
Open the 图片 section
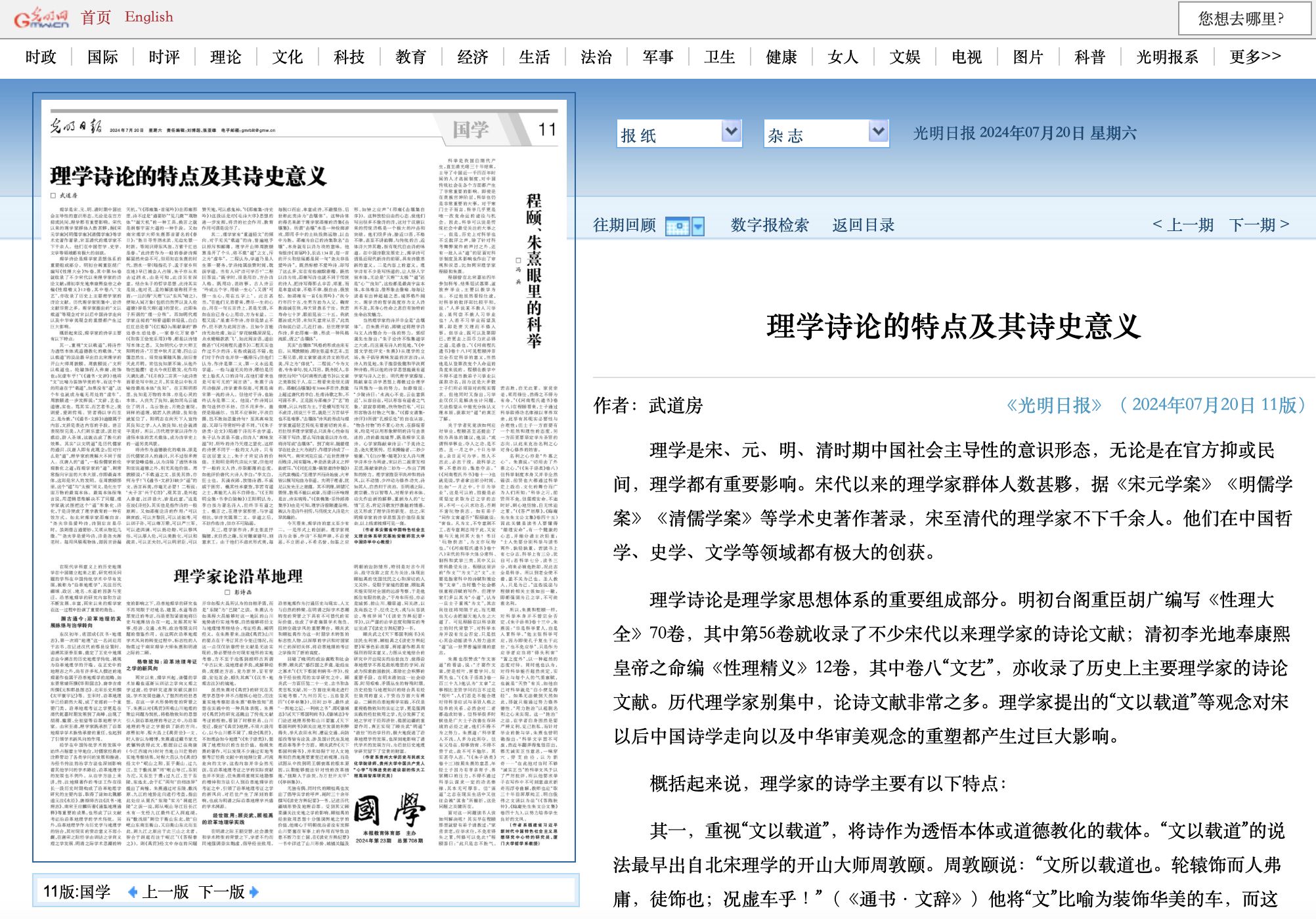pyautogui.click(x=1028, y=57)
